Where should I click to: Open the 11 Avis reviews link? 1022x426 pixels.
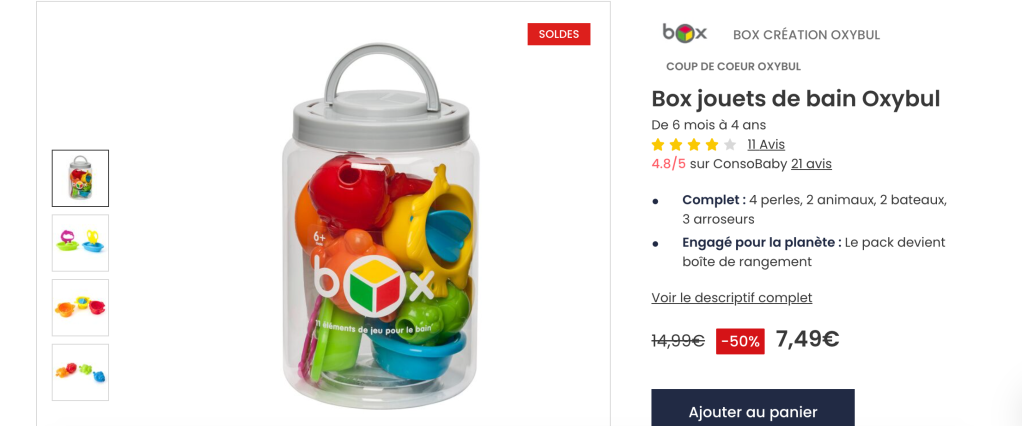[766, 145]
